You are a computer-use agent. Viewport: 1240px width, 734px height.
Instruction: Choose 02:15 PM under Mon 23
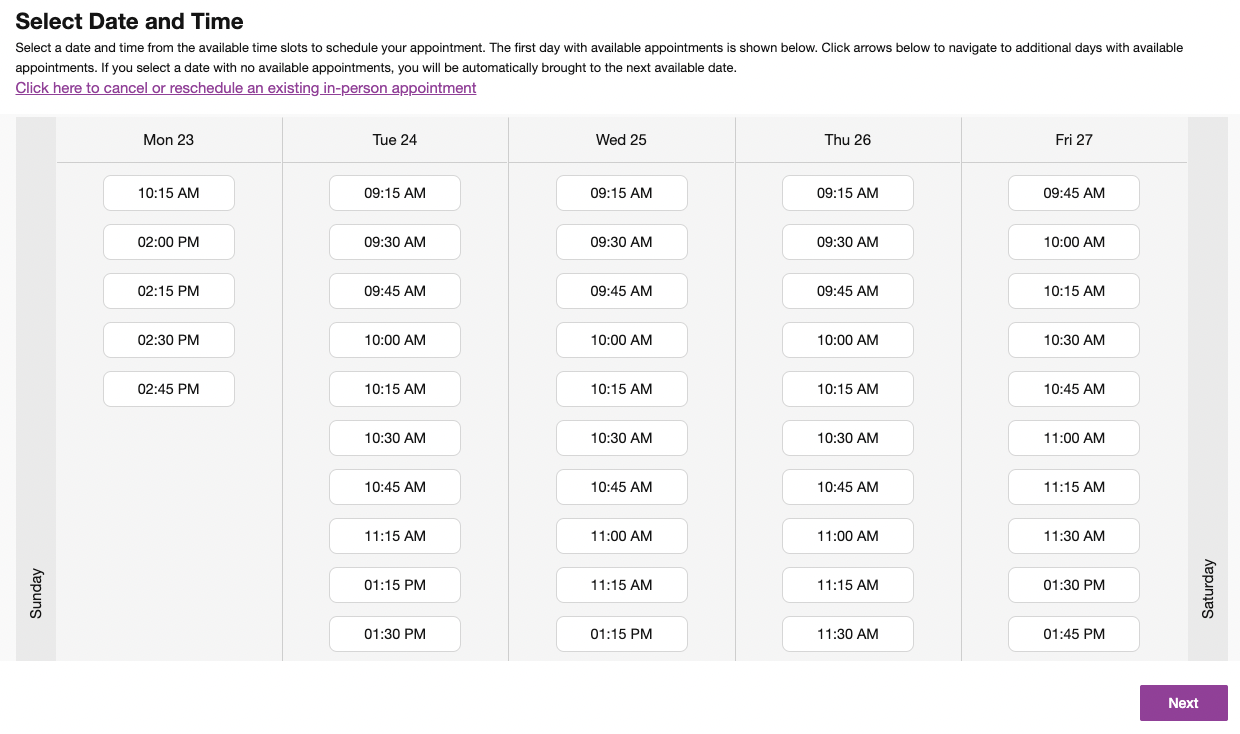pos(169,291)
